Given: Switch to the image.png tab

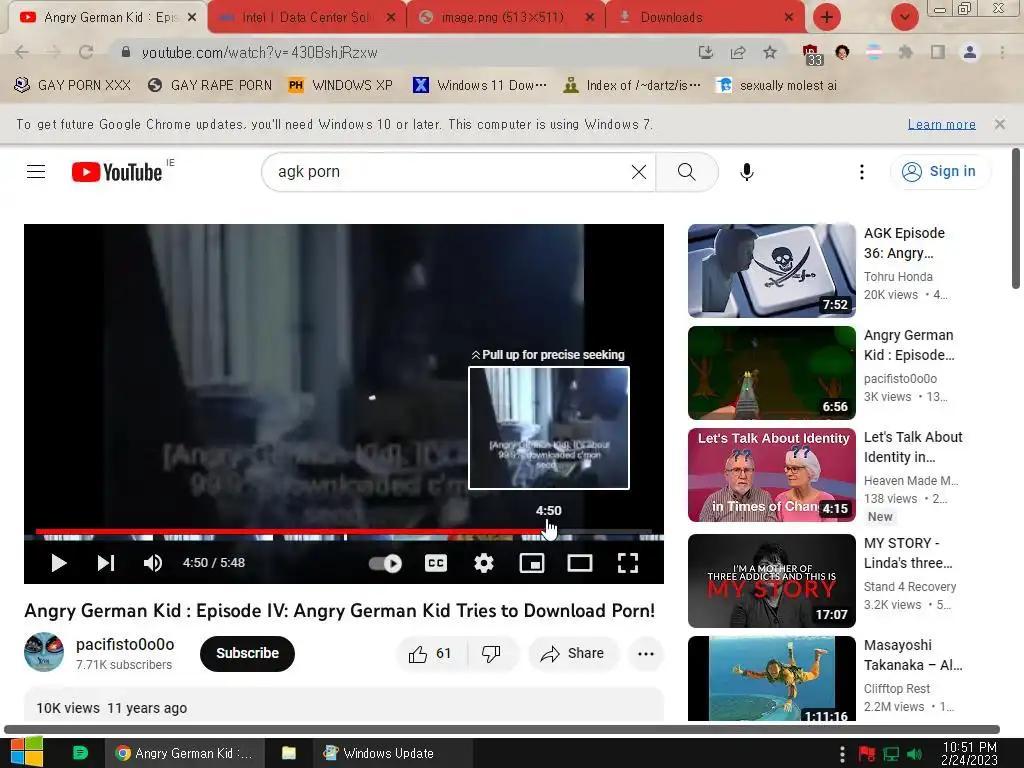Looking at the screenshot, I should [x=503, y=17].
